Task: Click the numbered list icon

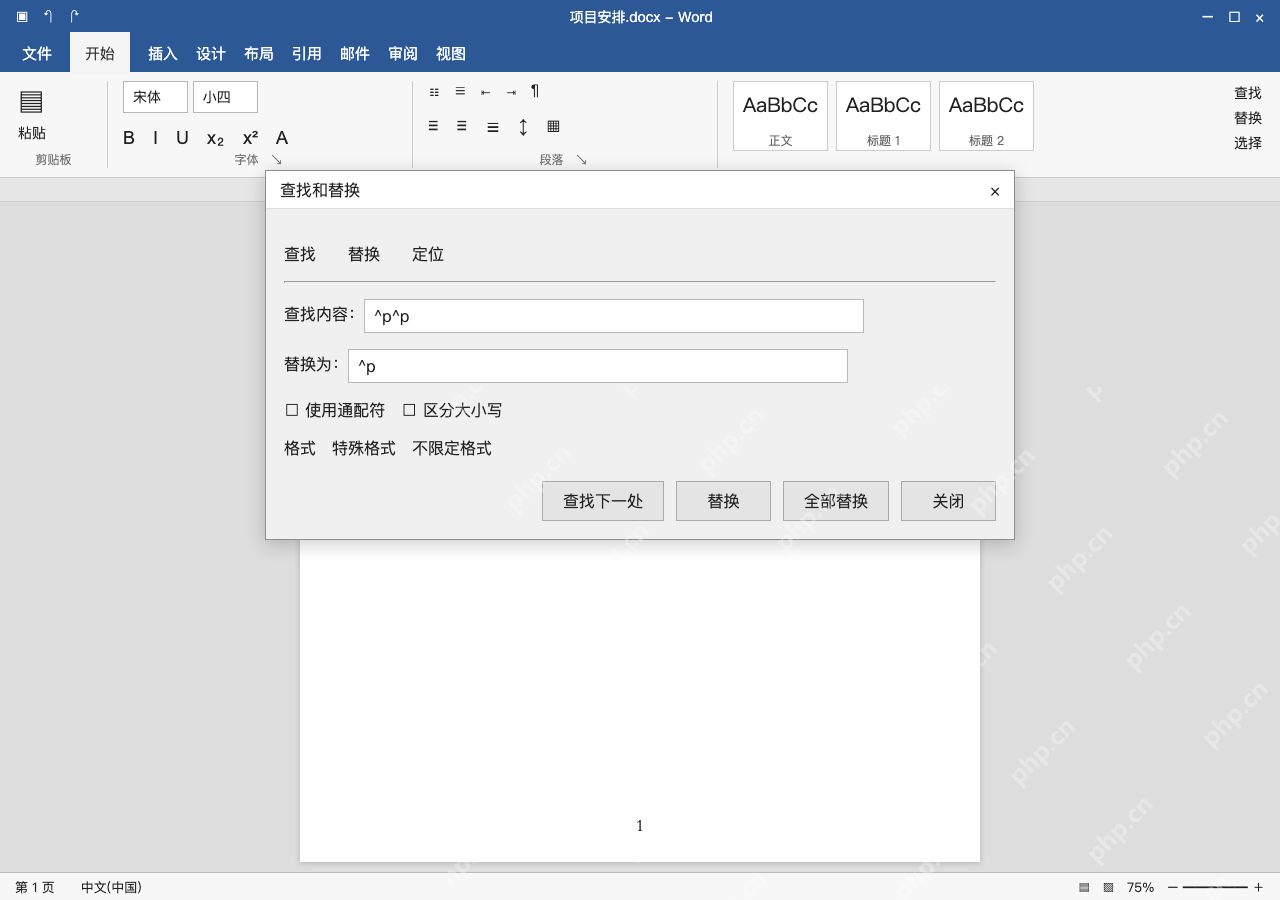Action: (460, 91)
